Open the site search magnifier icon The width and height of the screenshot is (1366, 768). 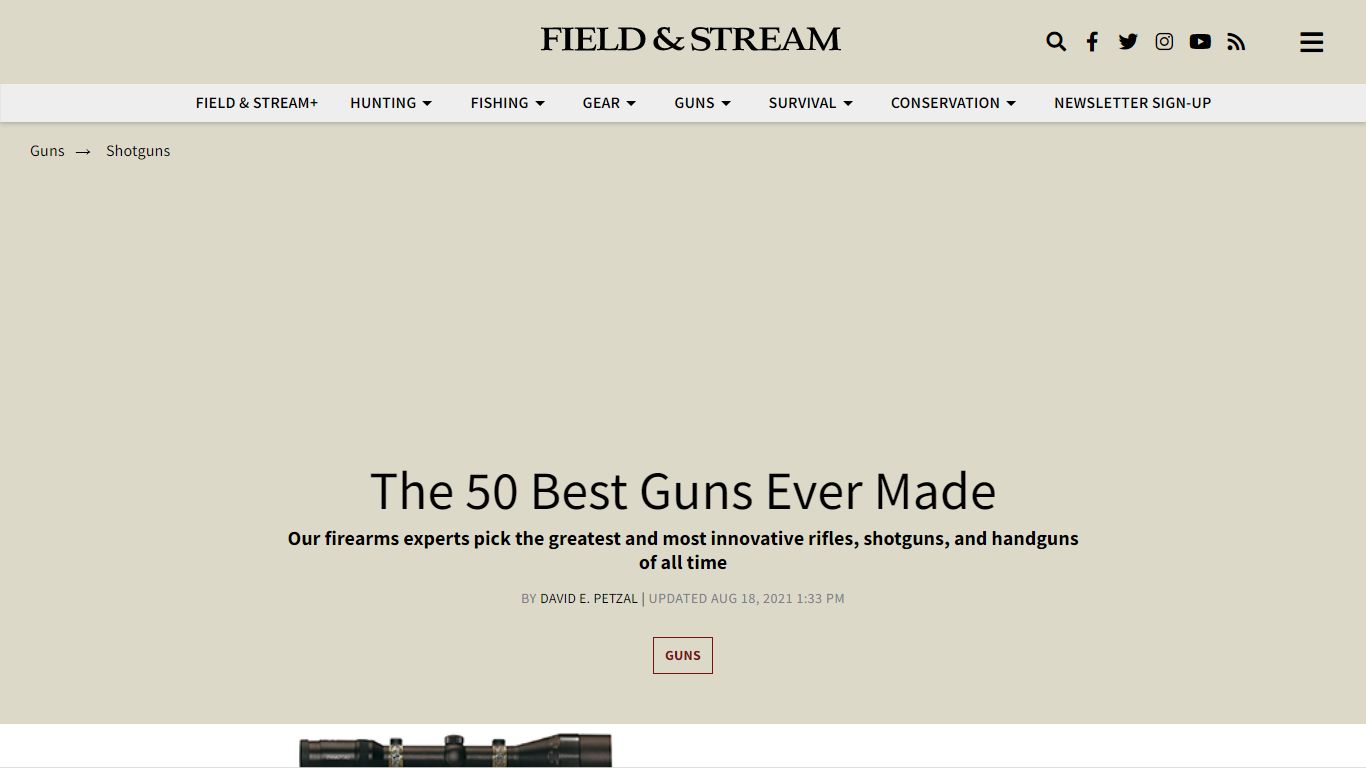click(x=1056, y=41)
